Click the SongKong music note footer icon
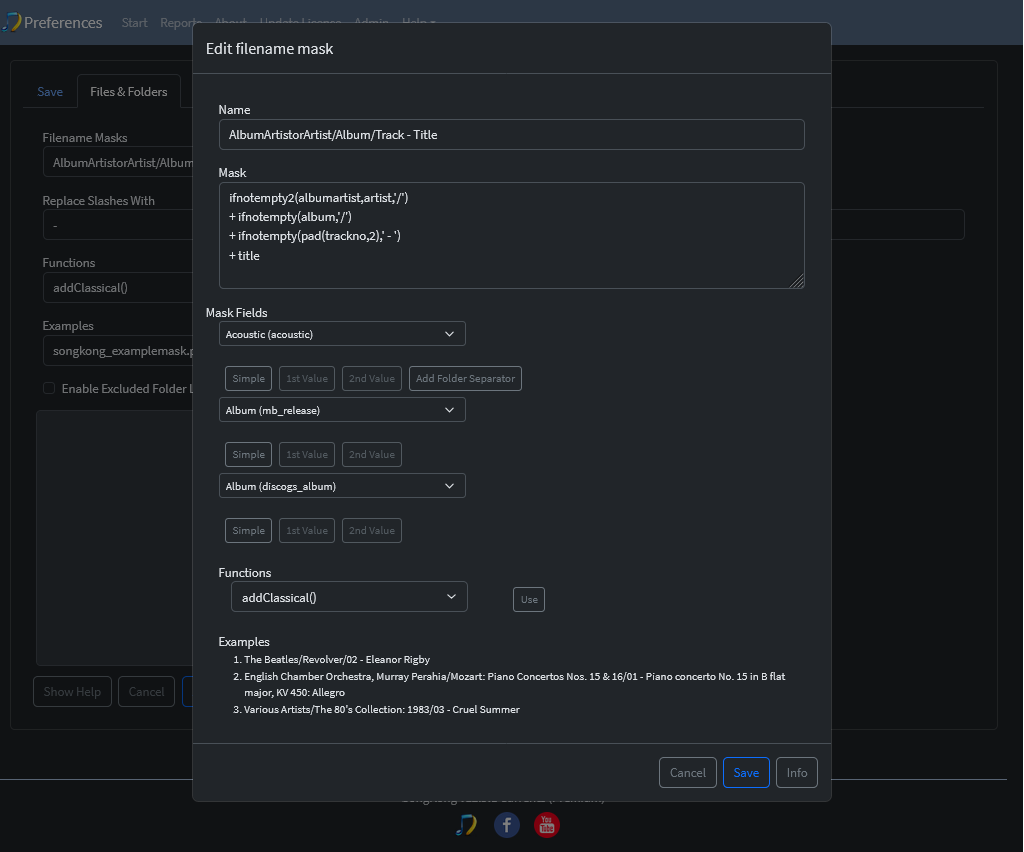1024x852 pixels. click(466, 825)
